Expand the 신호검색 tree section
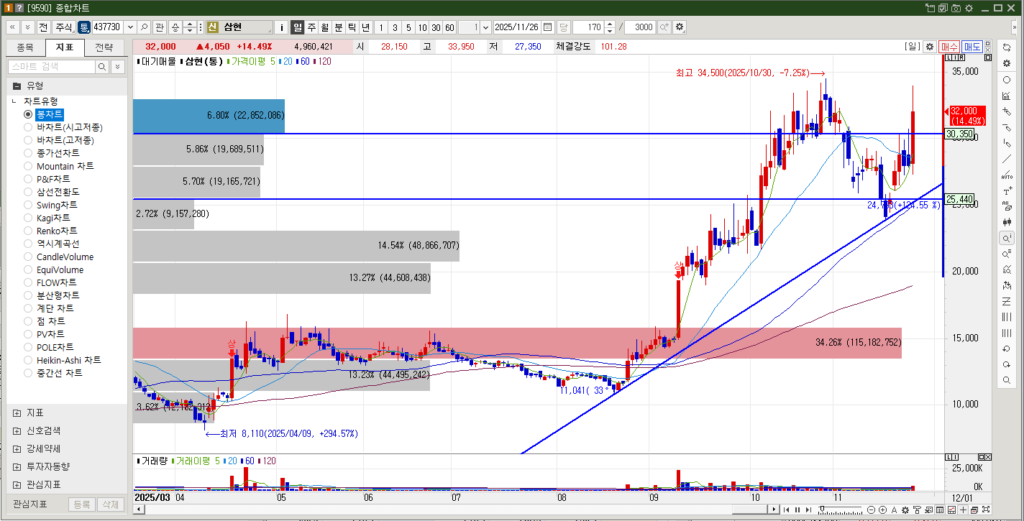Image resolution: width=1024 pixels, height=521 pixels. click(x=16, y=430)
